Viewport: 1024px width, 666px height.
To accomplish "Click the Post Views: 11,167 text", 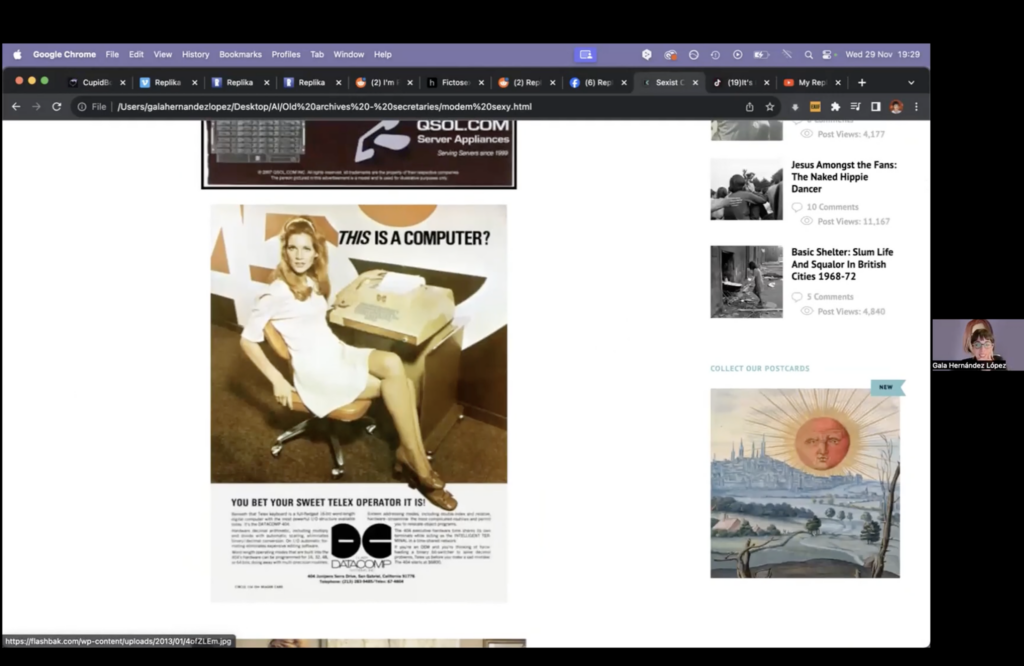I will [854, 222].
